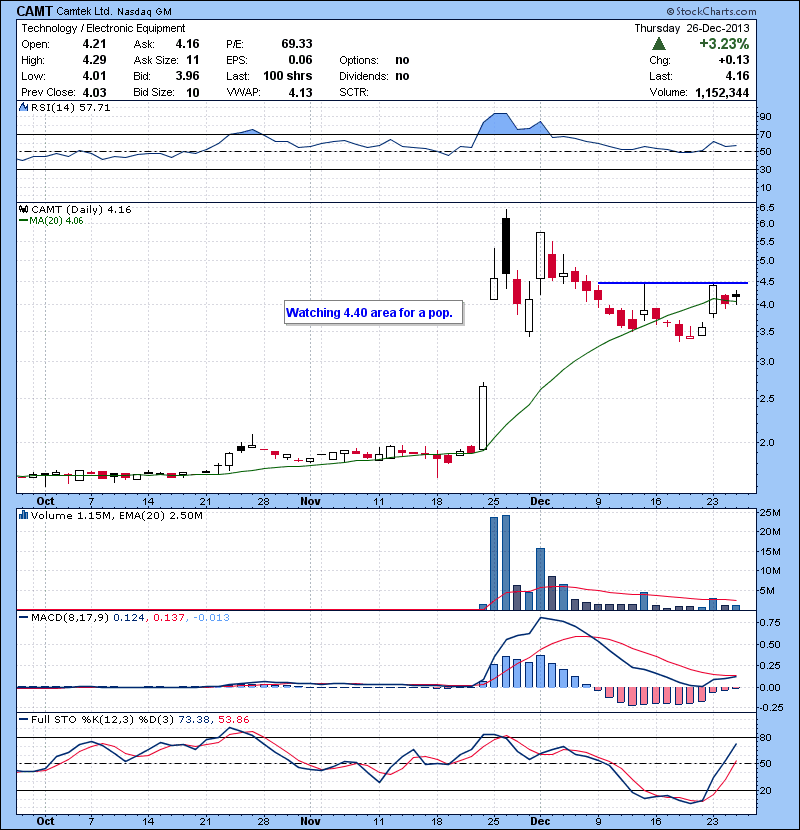Click the MA(20) 4.06 legend label

(51, 221)
